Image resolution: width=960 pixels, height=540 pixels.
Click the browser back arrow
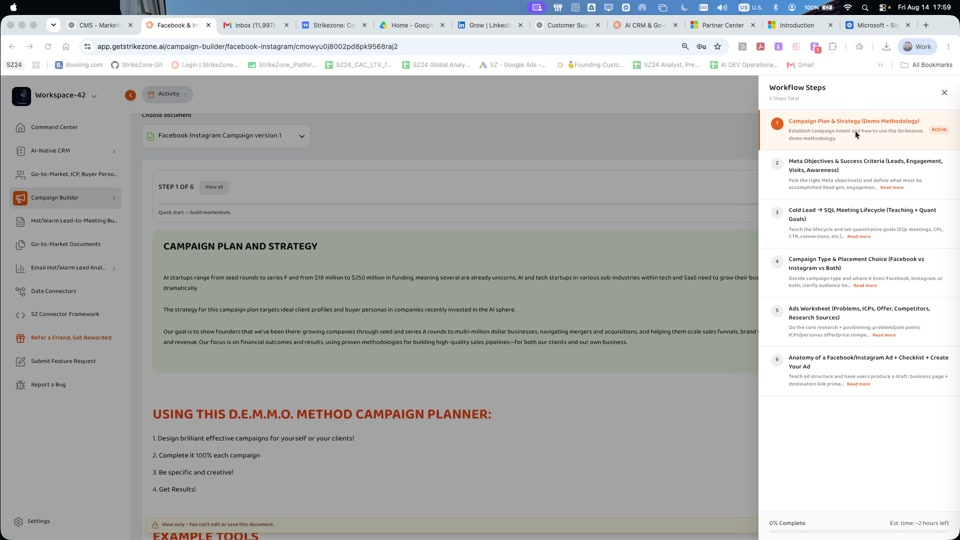[12, 47]
